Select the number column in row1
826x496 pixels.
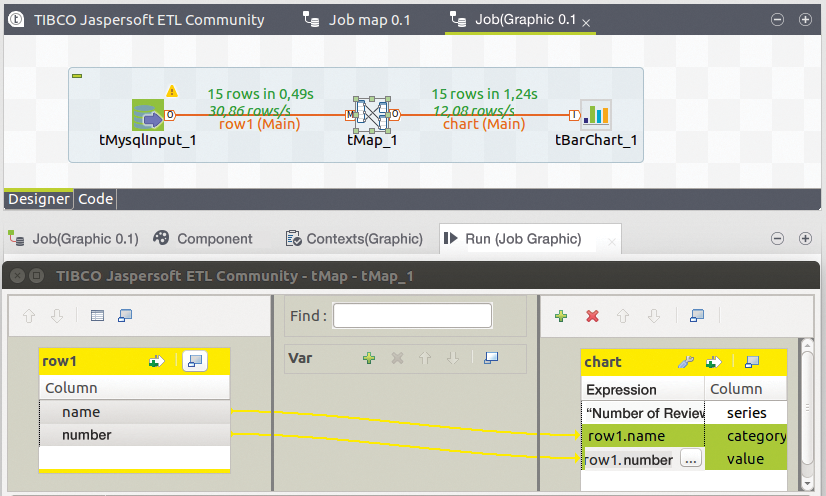pyautogui.click(x=135, y=435)
